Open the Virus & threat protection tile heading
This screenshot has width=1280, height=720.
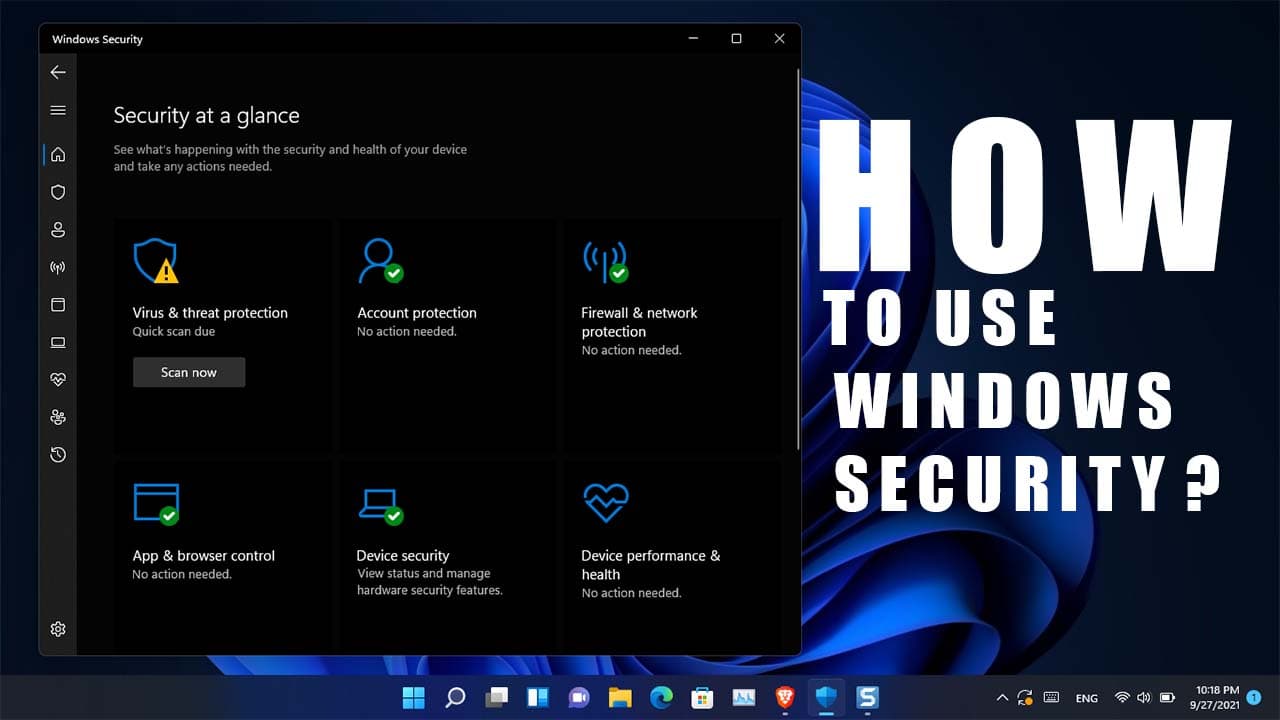click(x=210, y=313)
